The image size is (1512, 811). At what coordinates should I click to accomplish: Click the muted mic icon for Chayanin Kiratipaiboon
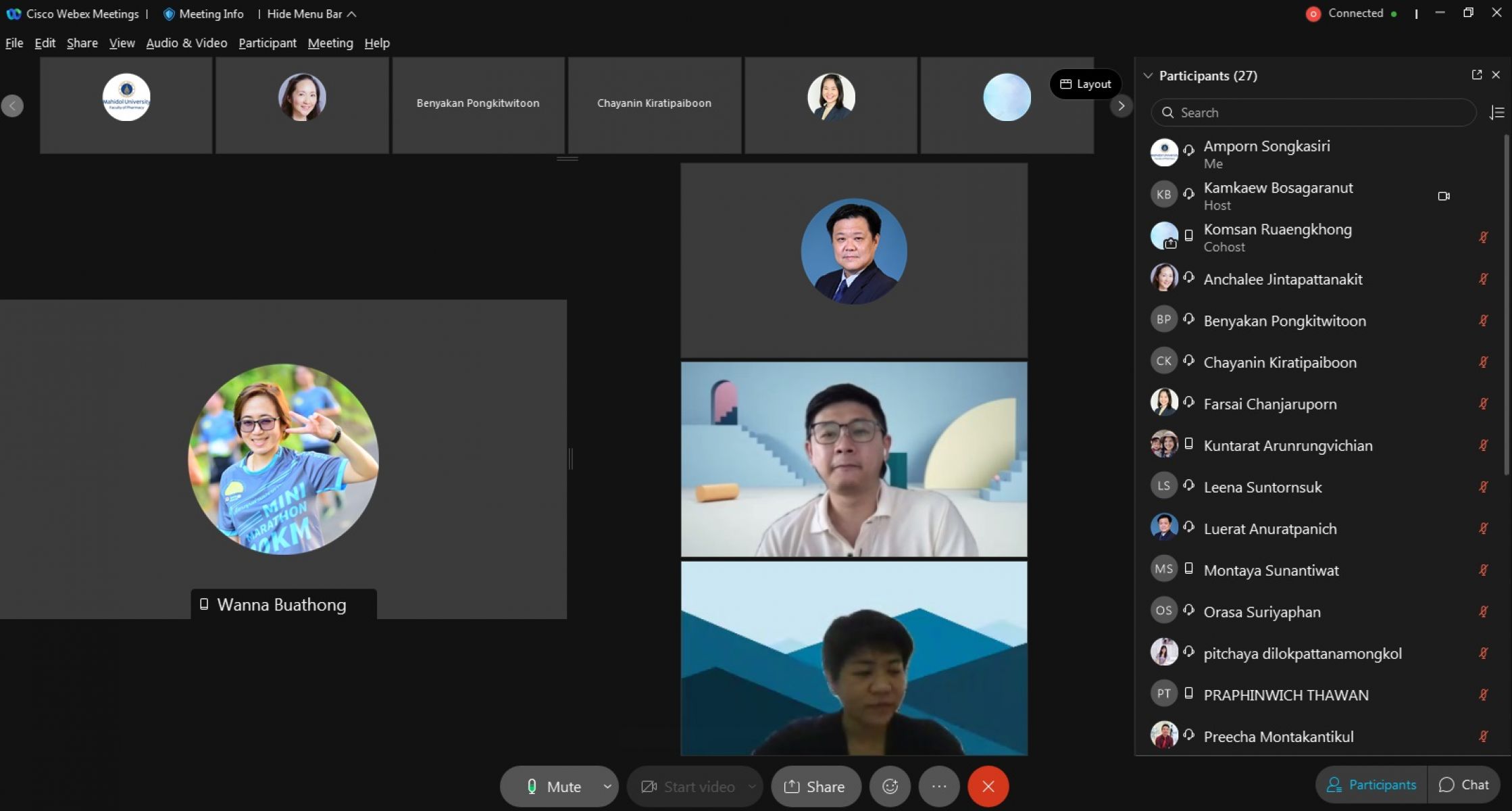(1483, 362)
